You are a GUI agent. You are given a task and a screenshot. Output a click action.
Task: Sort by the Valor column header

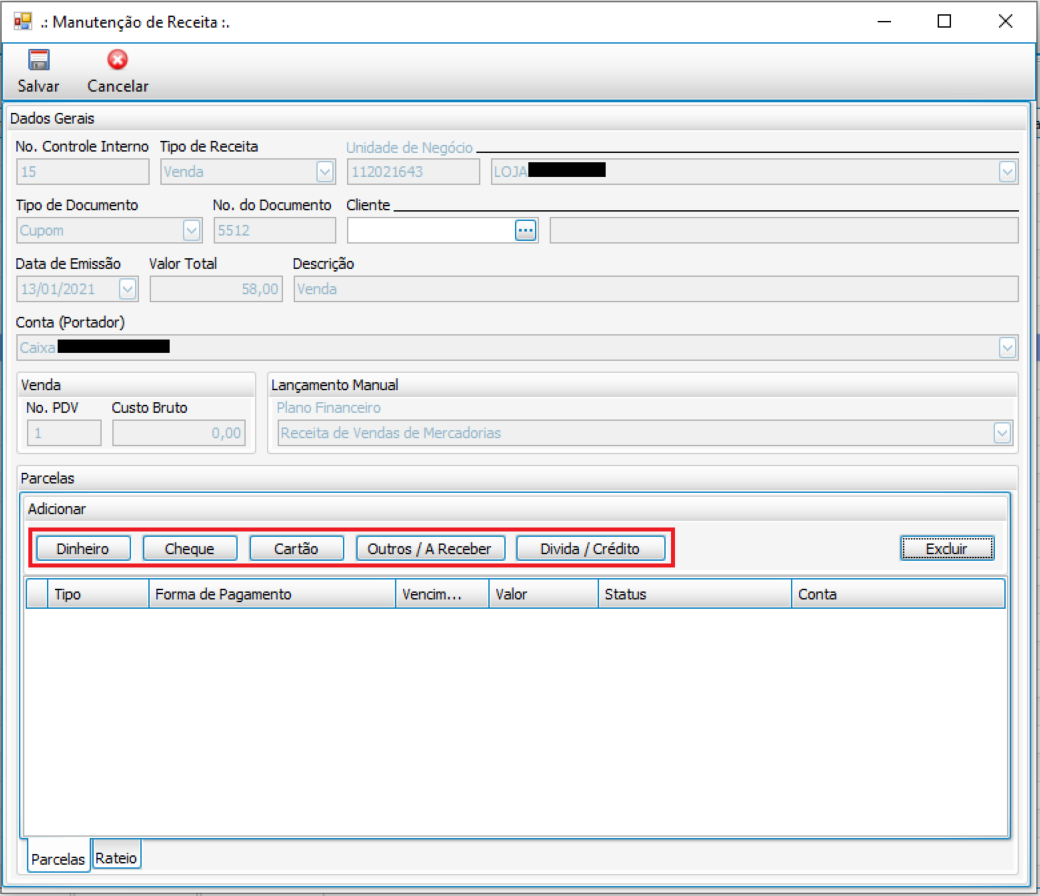[x=544, y=594]
